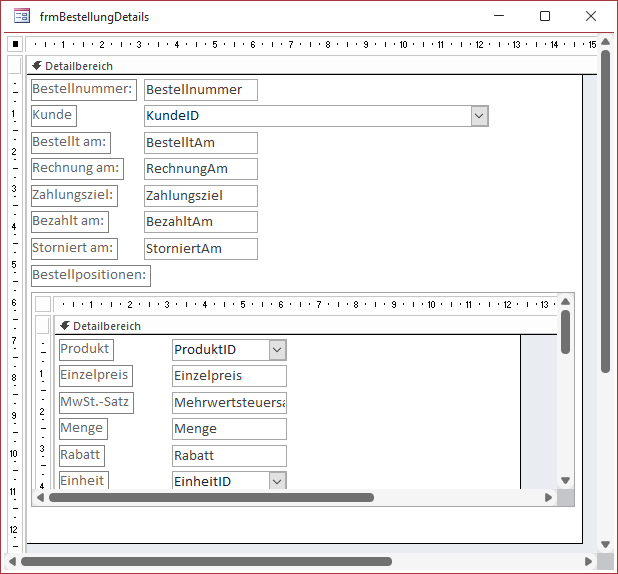Image resolution: width=618 pixels, height=574 pixels.
Task: Click the subform Detailbereich section arrow icon
Action: click(65, 326)
